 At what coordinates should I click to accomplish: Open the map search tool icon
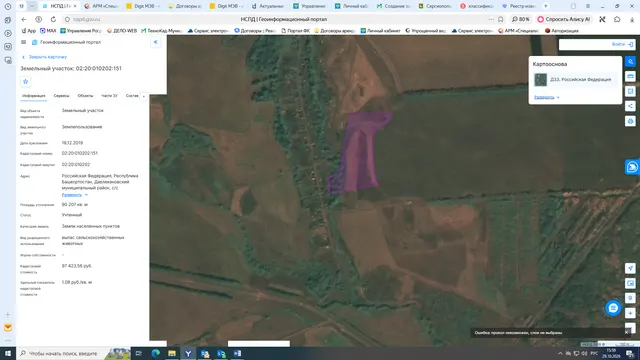630,62
